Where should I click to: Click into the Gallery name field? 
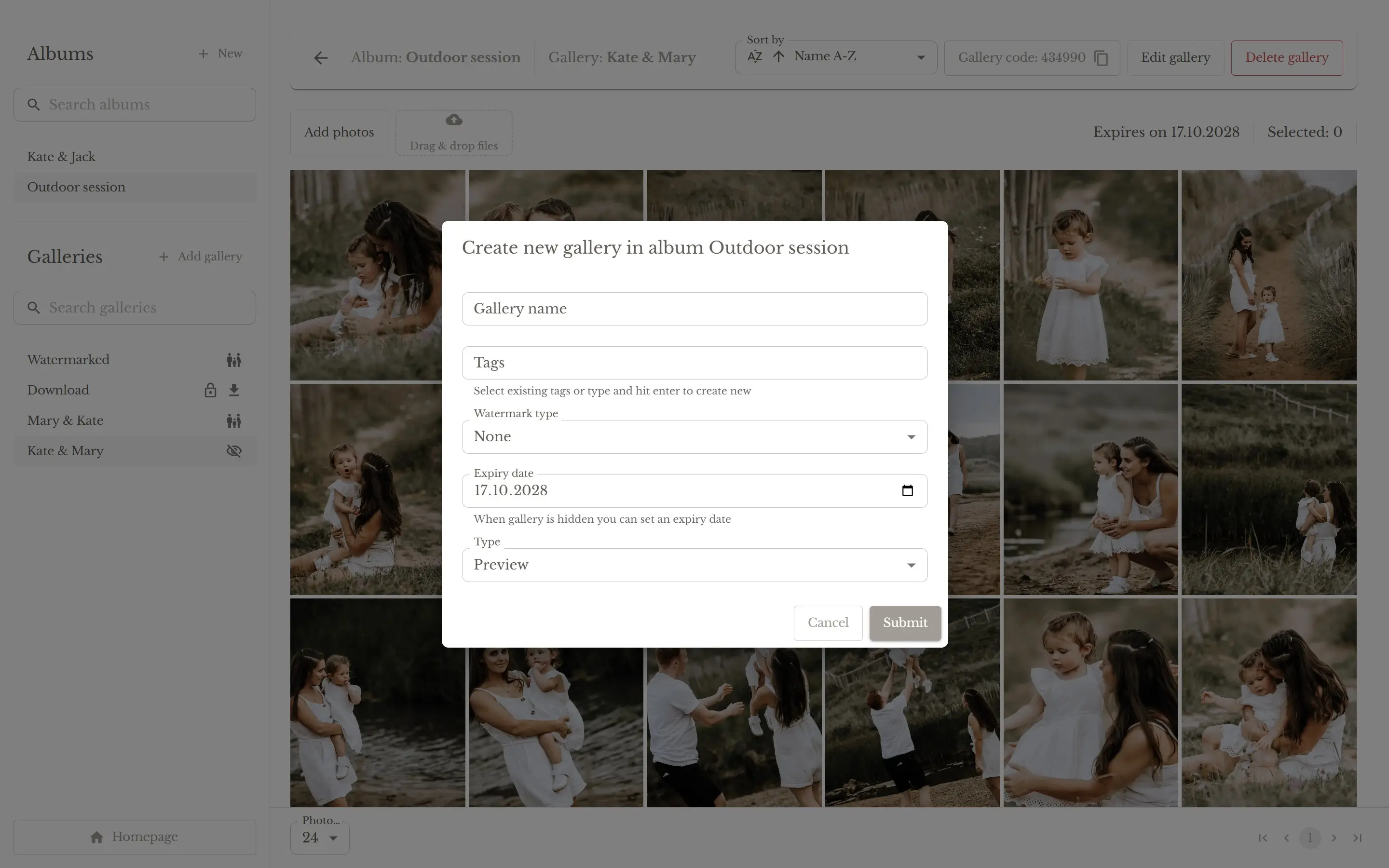[x=694, y=309]
